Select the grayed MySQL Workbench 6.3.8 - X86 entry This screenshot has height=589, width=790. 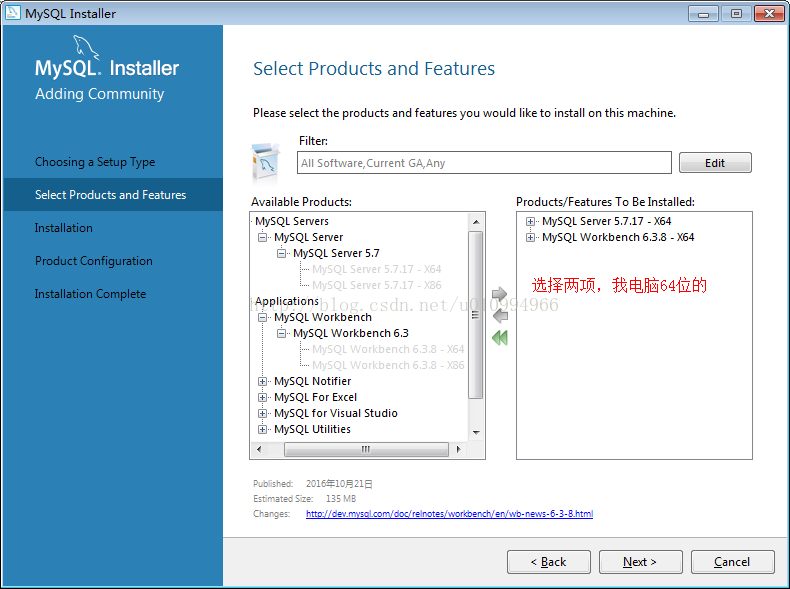tap(388, 365)
